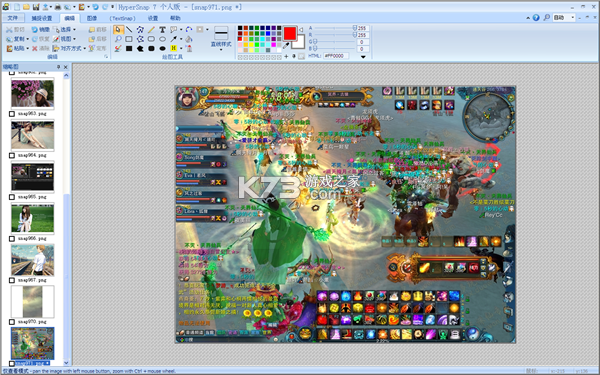The height and width of the screenshot is (375, 600).
Task: Switch to the 图像 image tab
Action: coord(92,18)
